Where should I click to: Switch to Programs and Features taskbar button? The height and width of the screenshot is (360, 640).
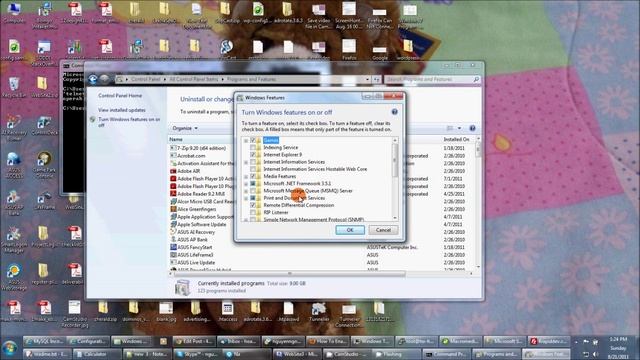[x=496, y=354]
